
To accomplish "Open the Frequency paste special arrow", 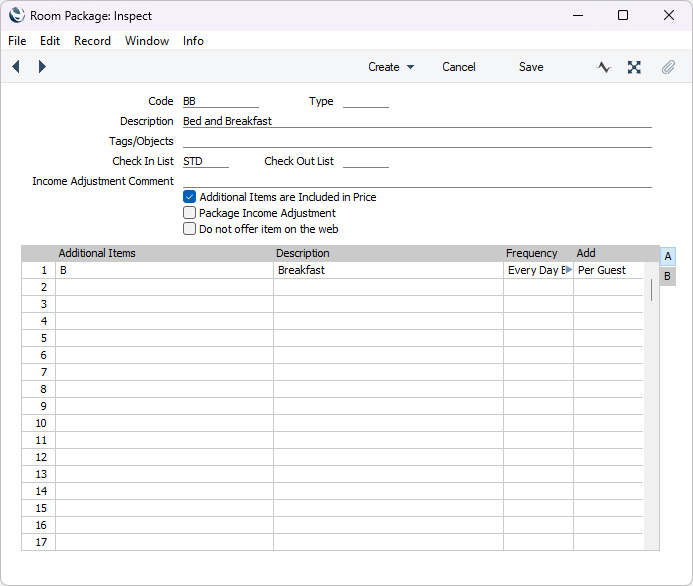I will (x=569, y=270).
